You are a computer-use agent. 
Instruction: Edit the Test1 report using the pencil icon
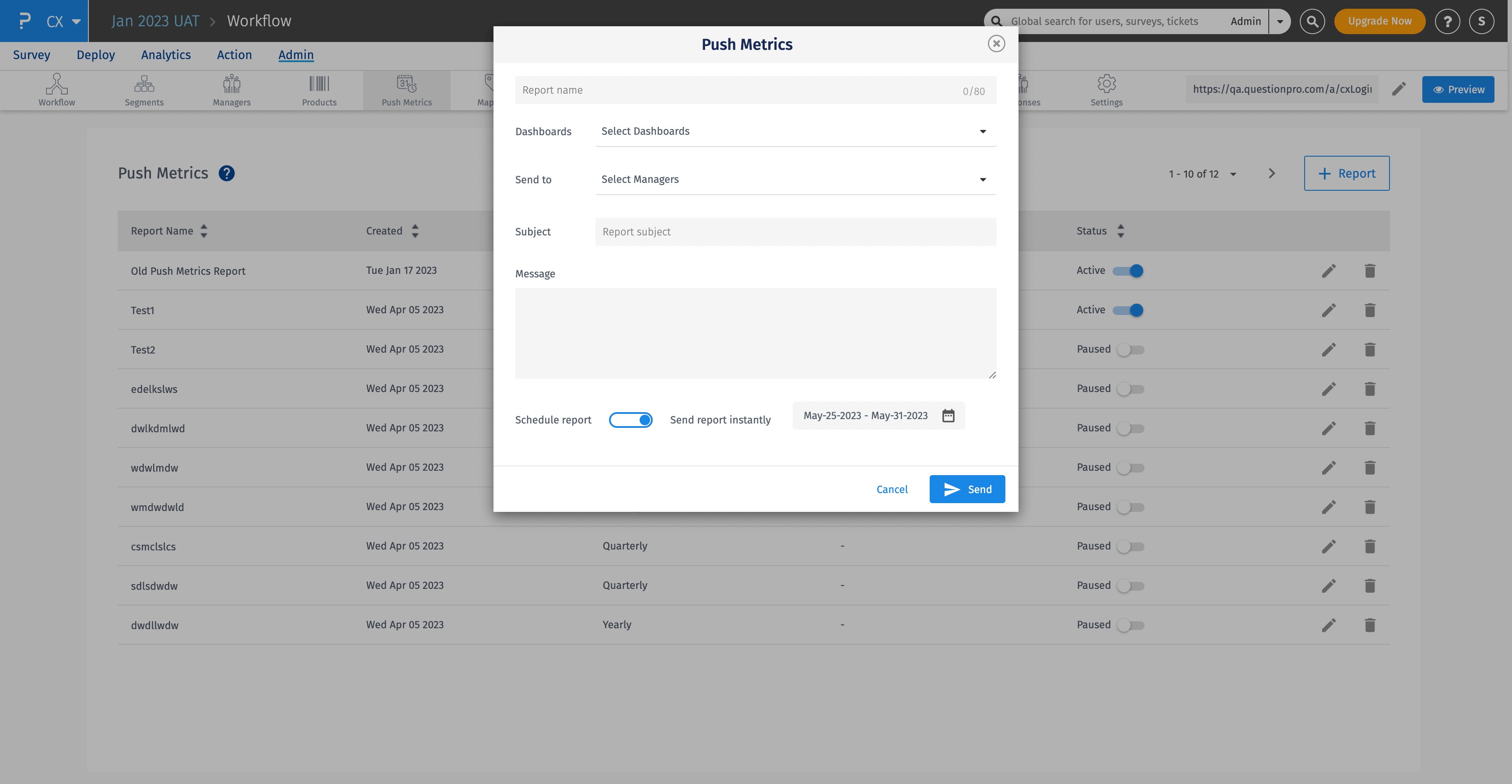[1329, 310]
